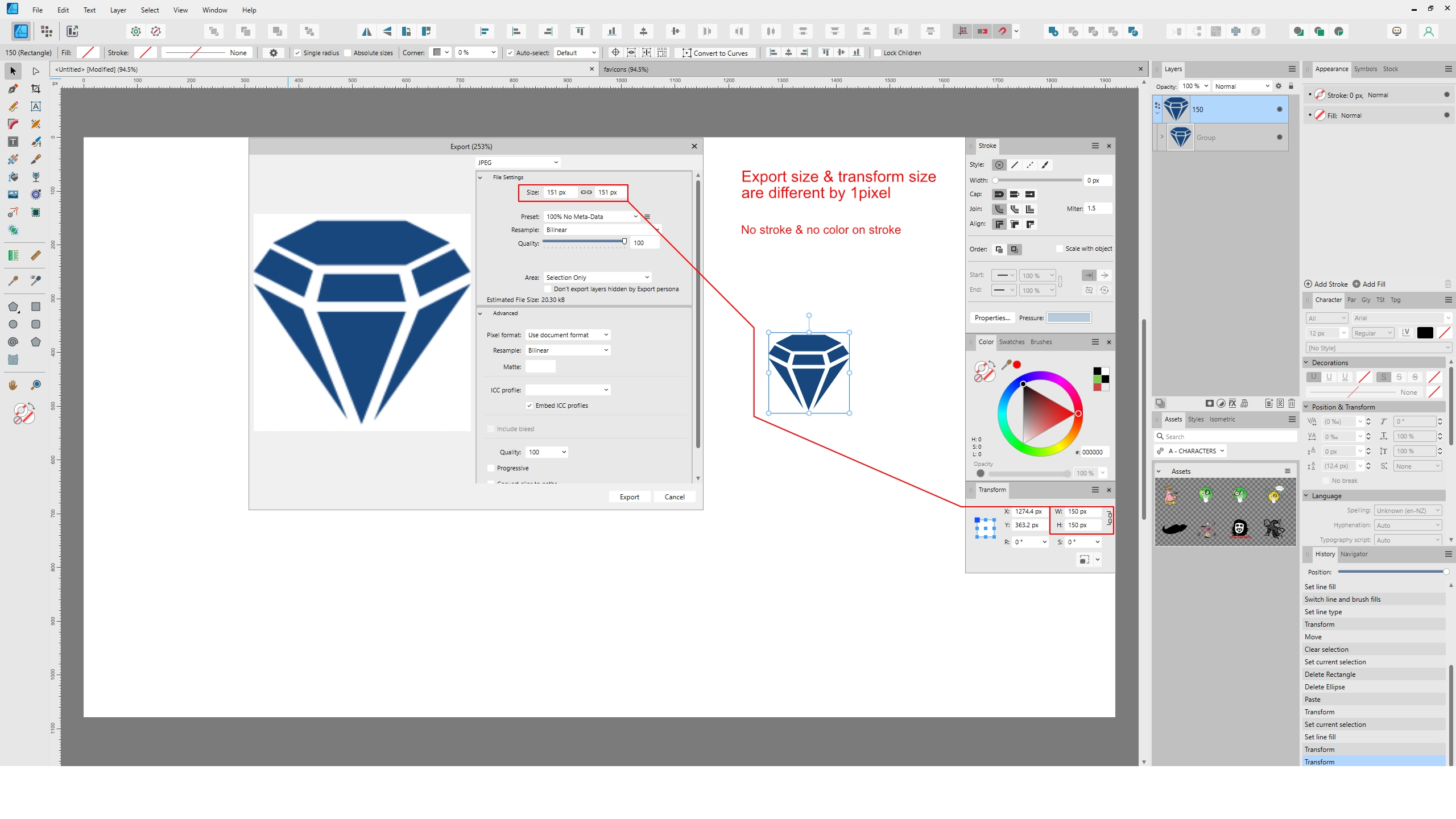Select the View hand tool

(13, 385)
